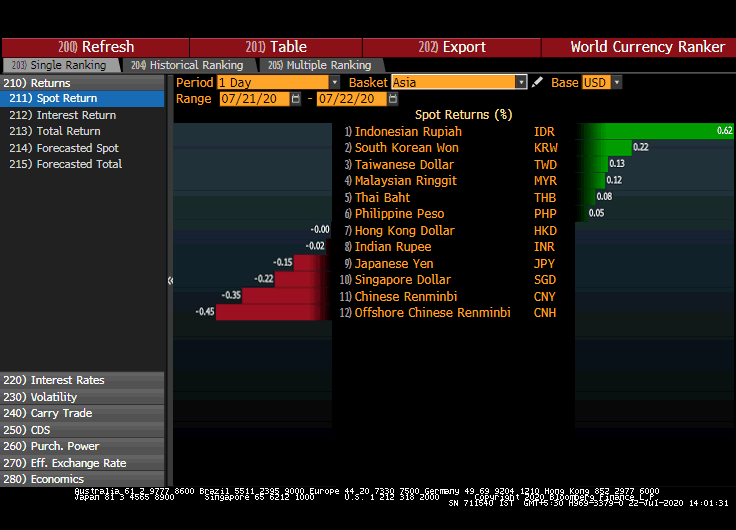Open the Indonesian Rupiah currency row

tap(408, 131)
